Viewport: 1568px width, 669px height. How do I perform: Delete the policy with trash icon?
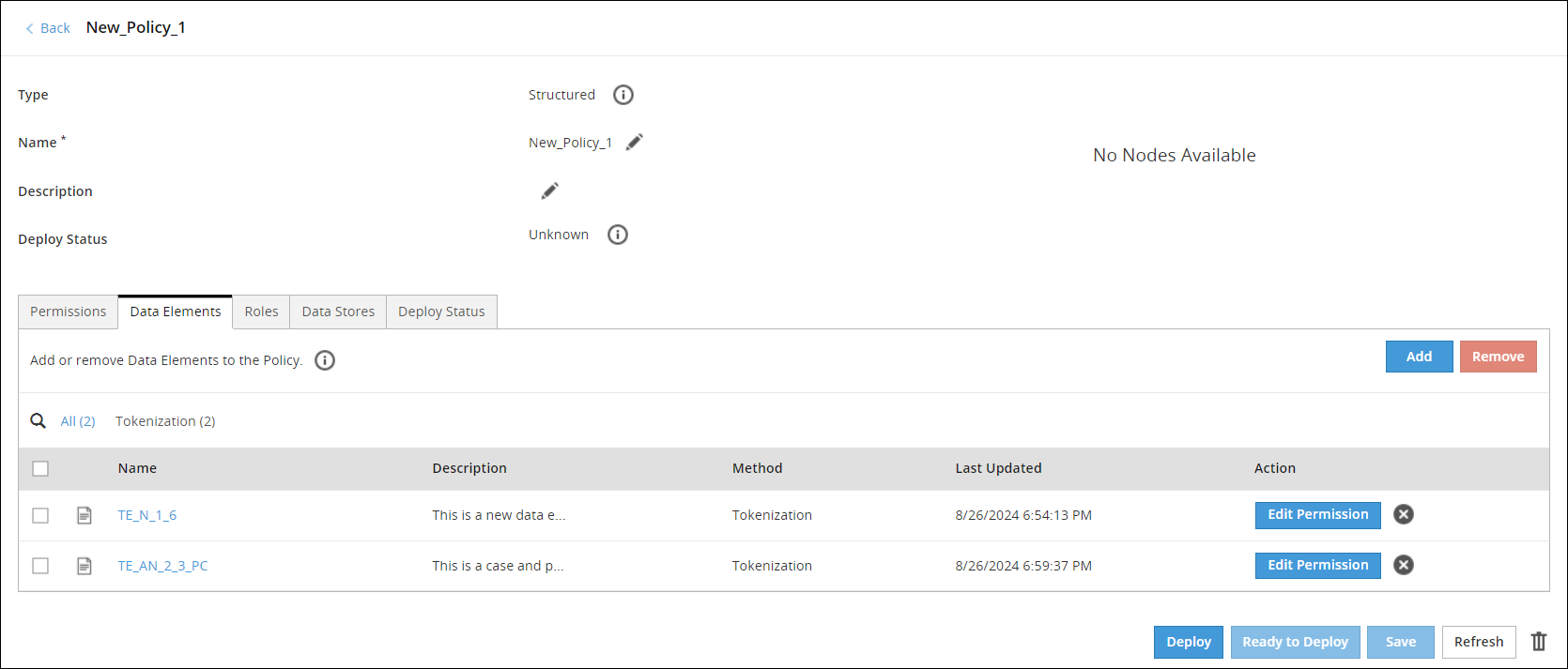(x=1539, y=642)
